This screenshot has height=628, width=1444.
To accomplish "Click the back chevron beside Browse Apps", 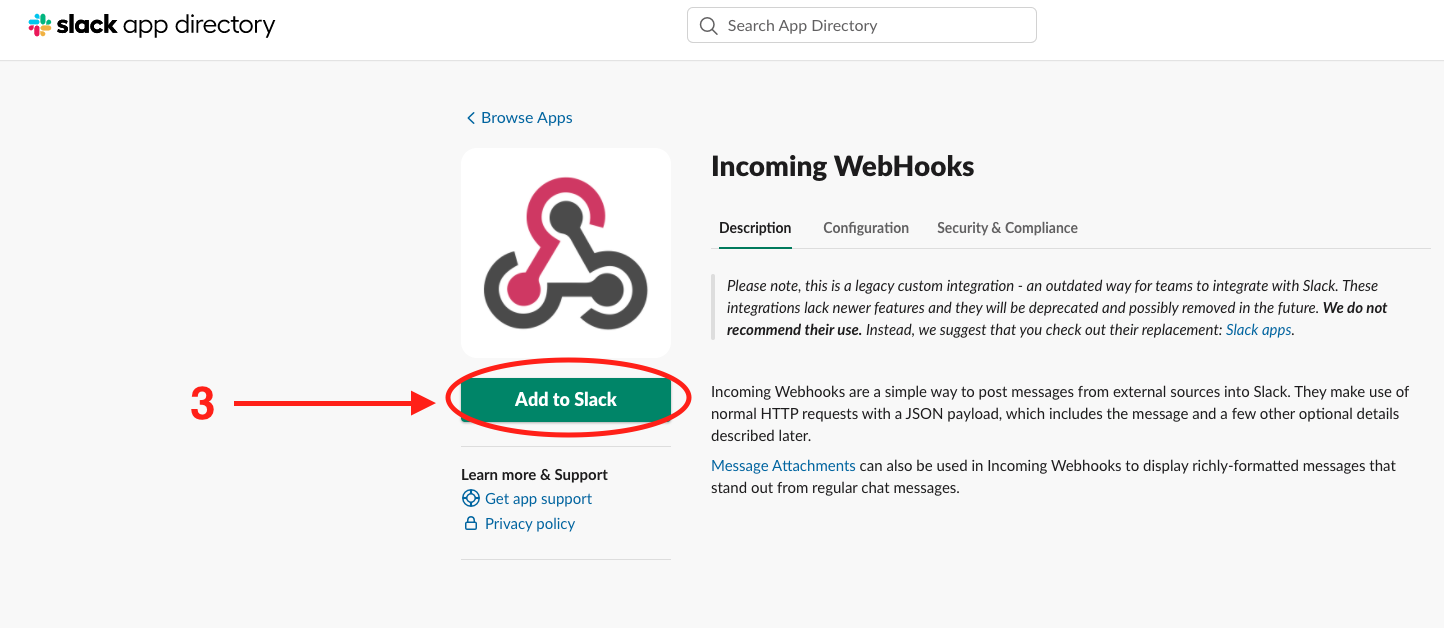I will [470, 118].
